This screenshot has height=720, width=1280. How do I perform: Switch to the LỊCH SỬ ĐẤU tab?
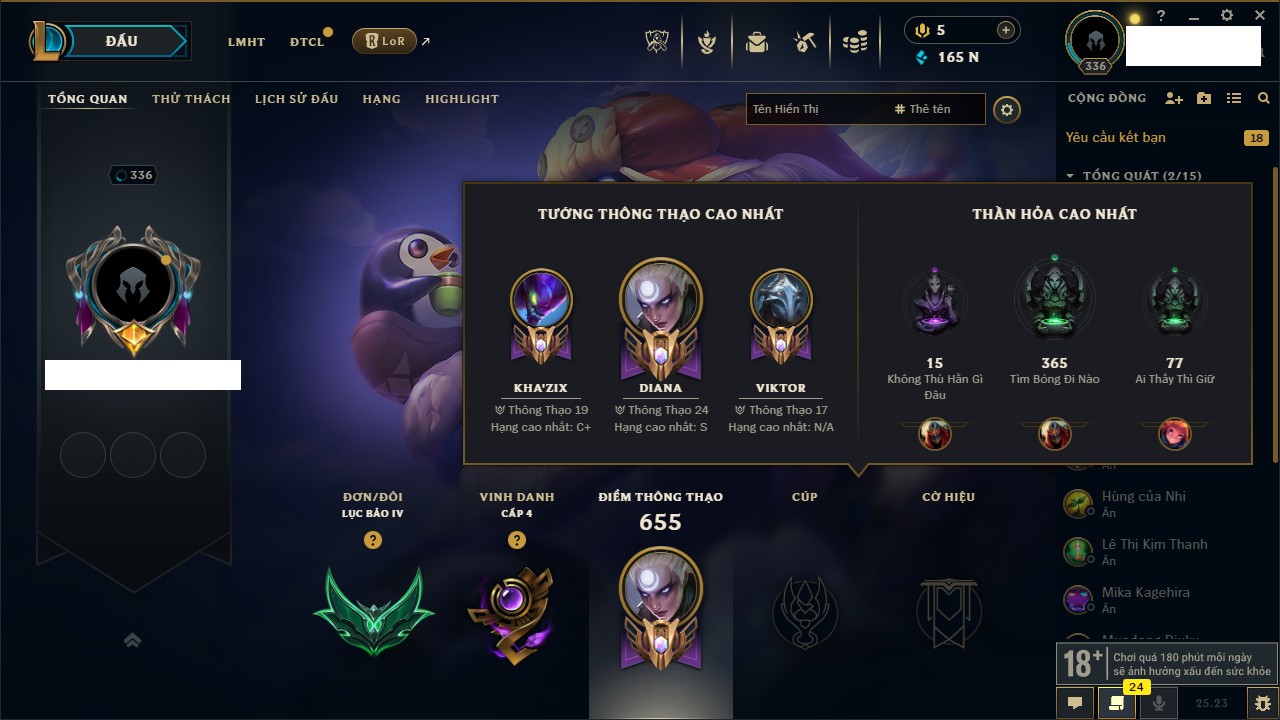coord(296,99)
